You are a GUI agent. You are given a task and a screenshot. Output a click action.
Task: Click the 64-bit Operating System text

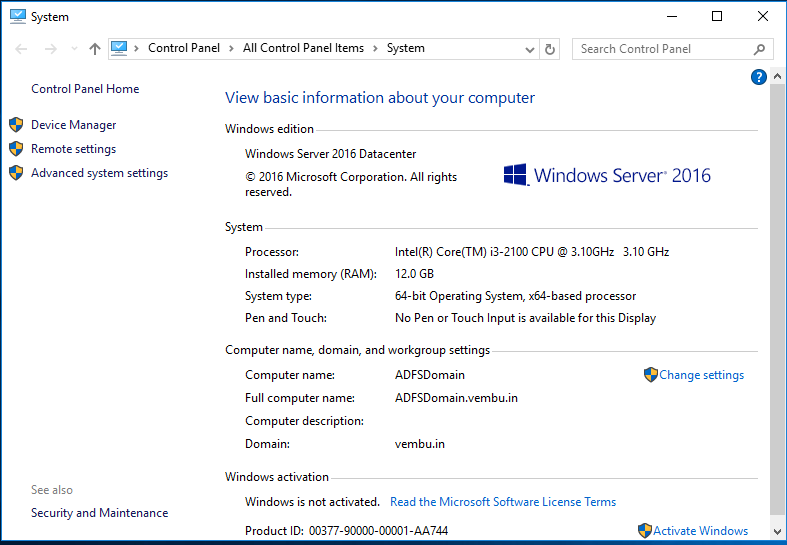(515, 296)
